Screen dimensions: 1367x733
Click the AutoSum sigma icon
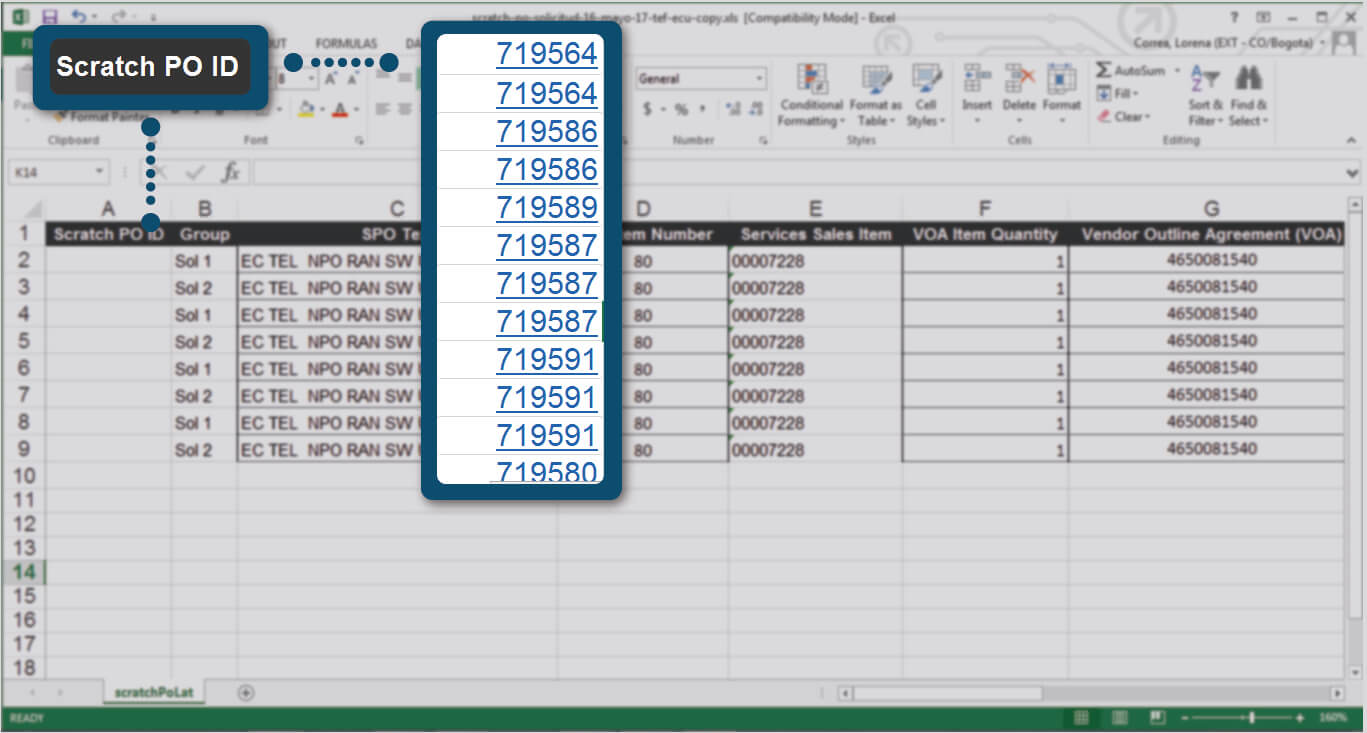click(x=1104, y=71)
